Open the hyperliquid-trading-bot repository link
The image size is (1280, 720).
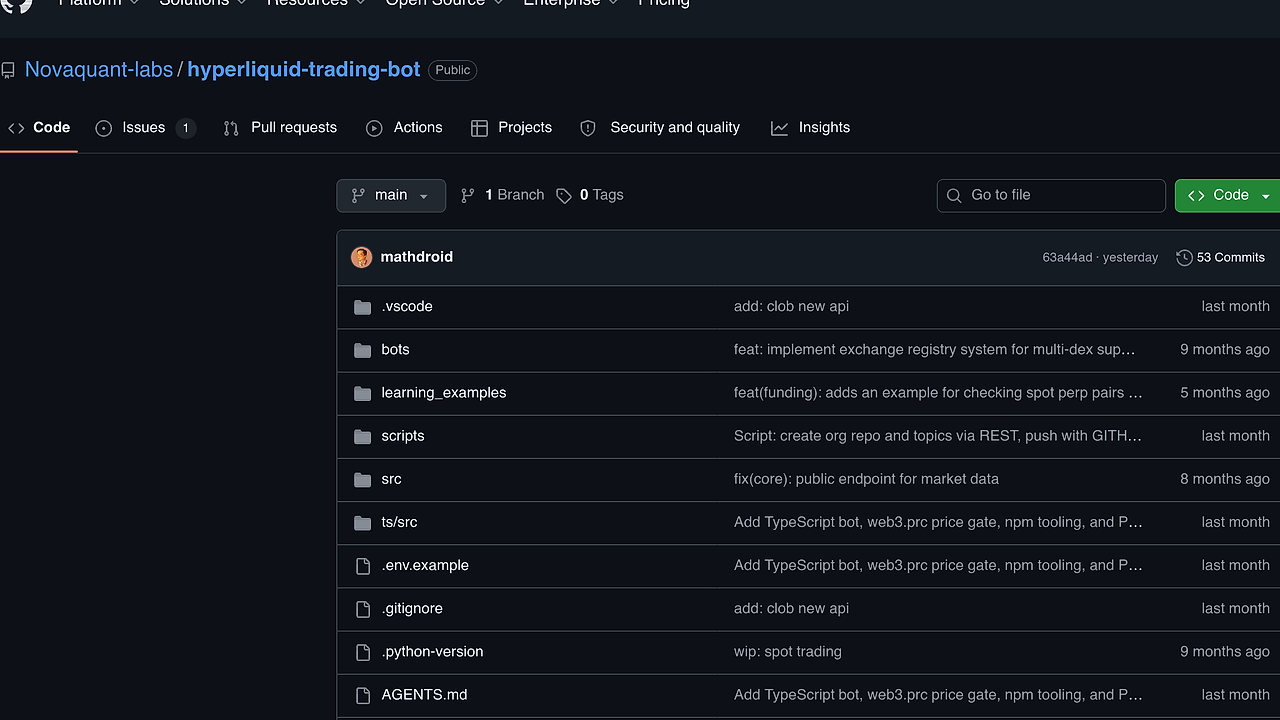[304, 70]
